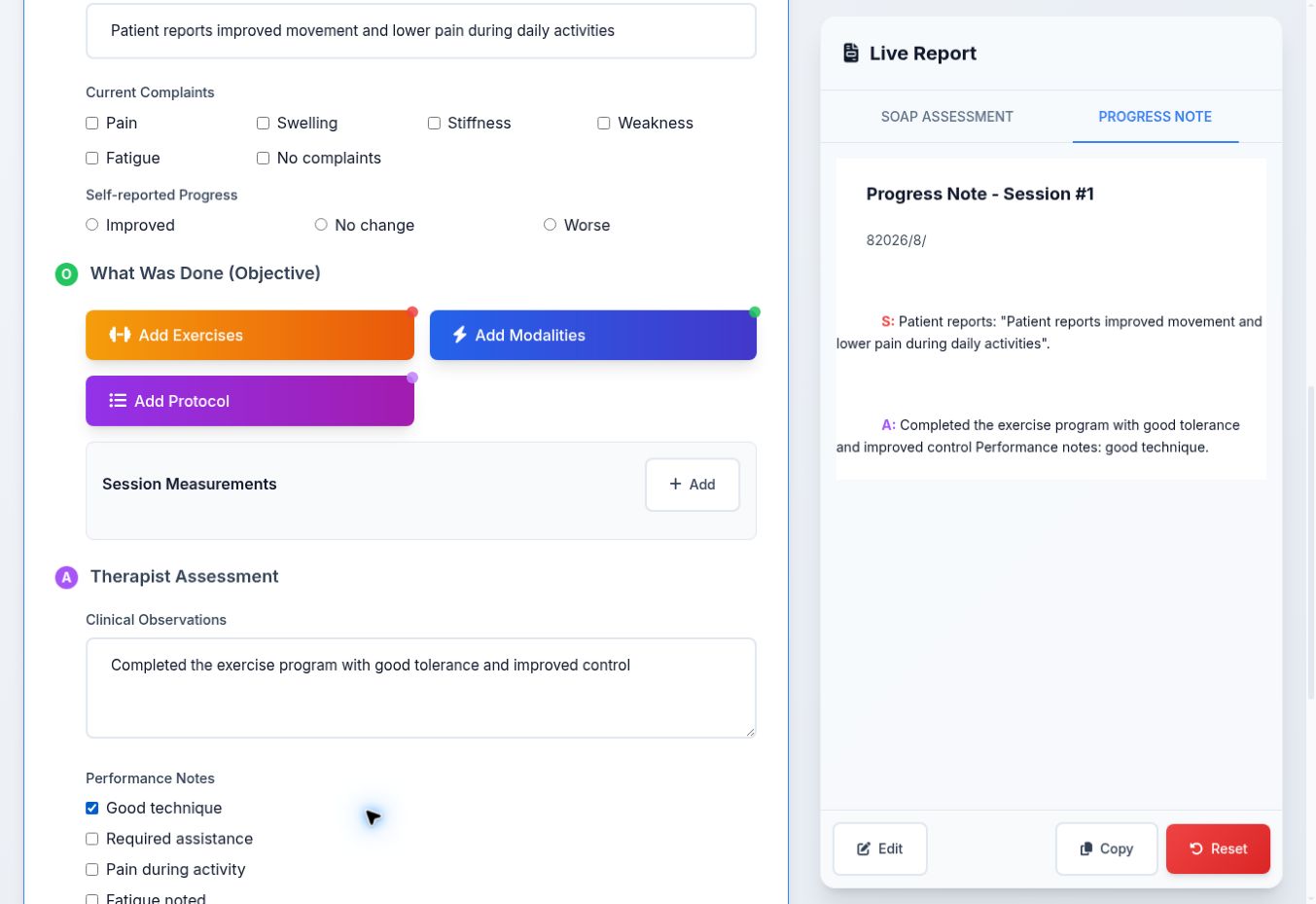Click the Progress Note - Session #1 heading
The image size is (1316, 904).
pyautogui.click(x=979, y=194)
